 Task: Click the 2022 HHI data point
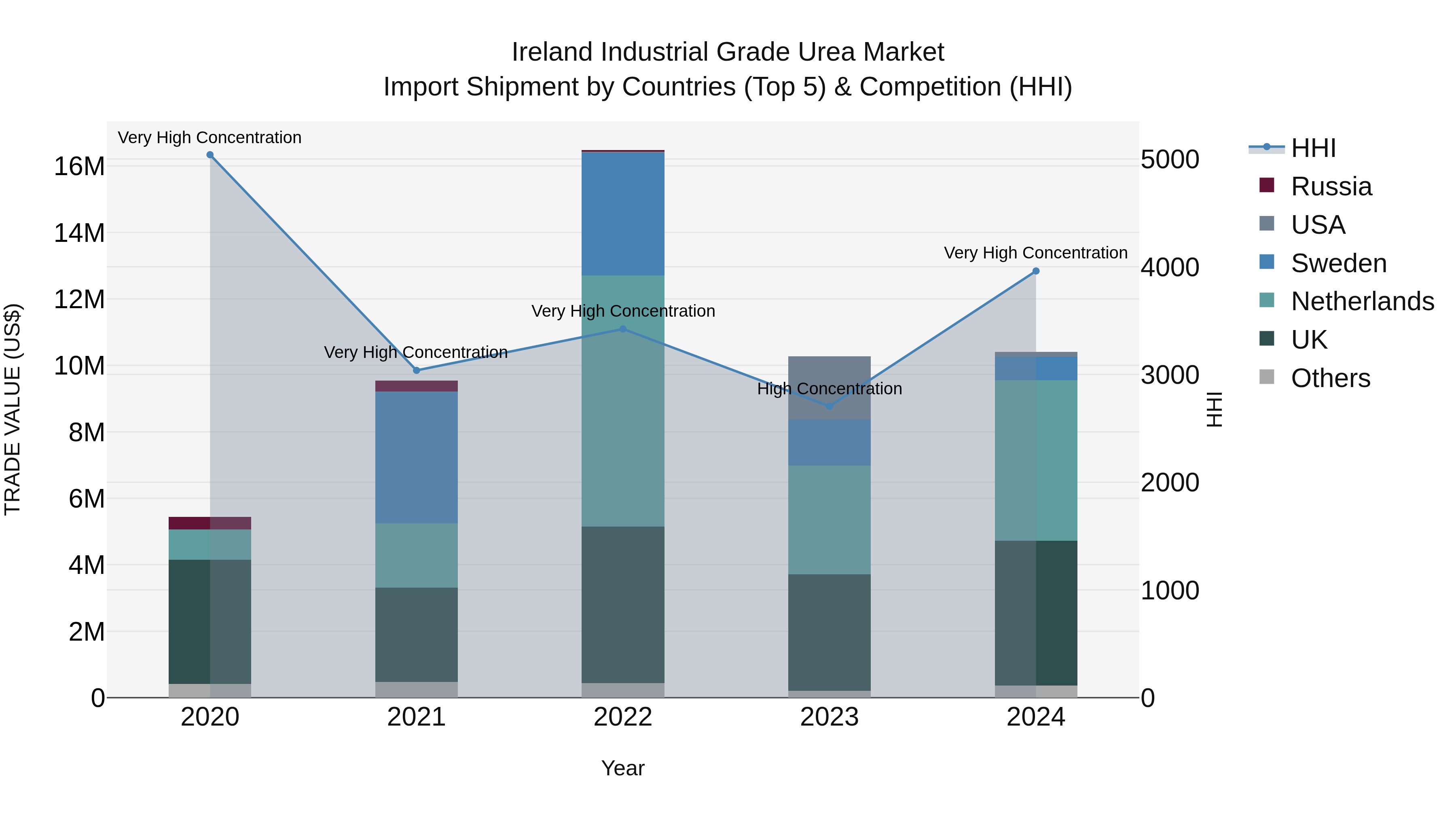click(x=623, y=329)
